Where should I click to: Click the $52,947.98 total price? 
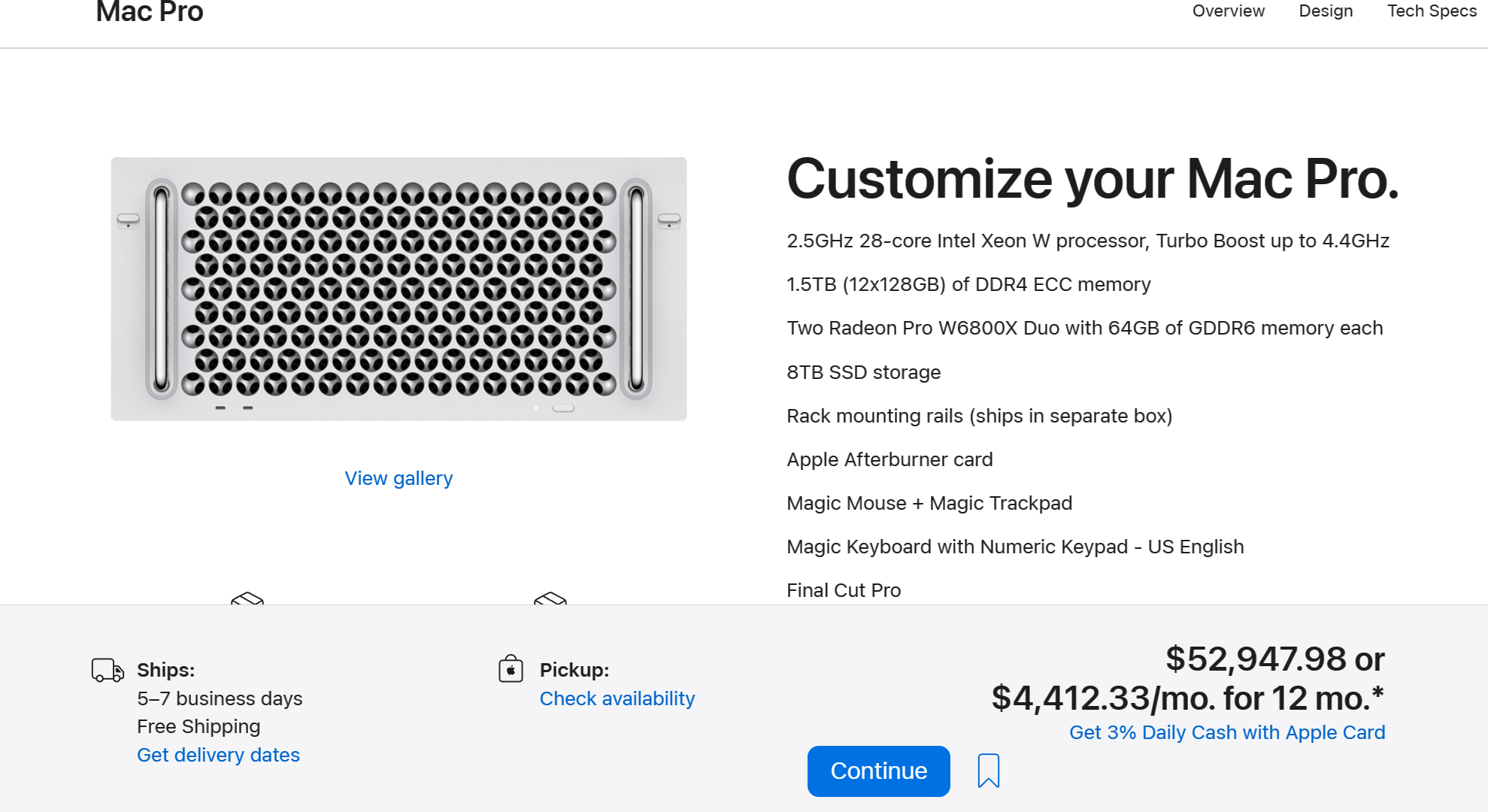pyautogui.click(x=1256, y=659)
